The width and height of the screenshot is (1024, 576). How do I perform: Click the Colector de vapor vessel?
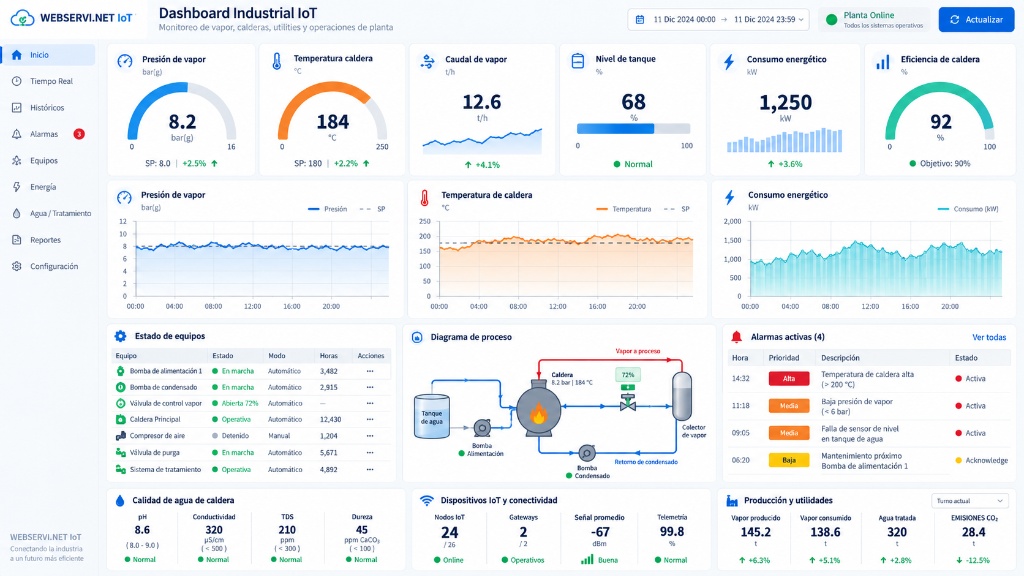click(682, 397)
